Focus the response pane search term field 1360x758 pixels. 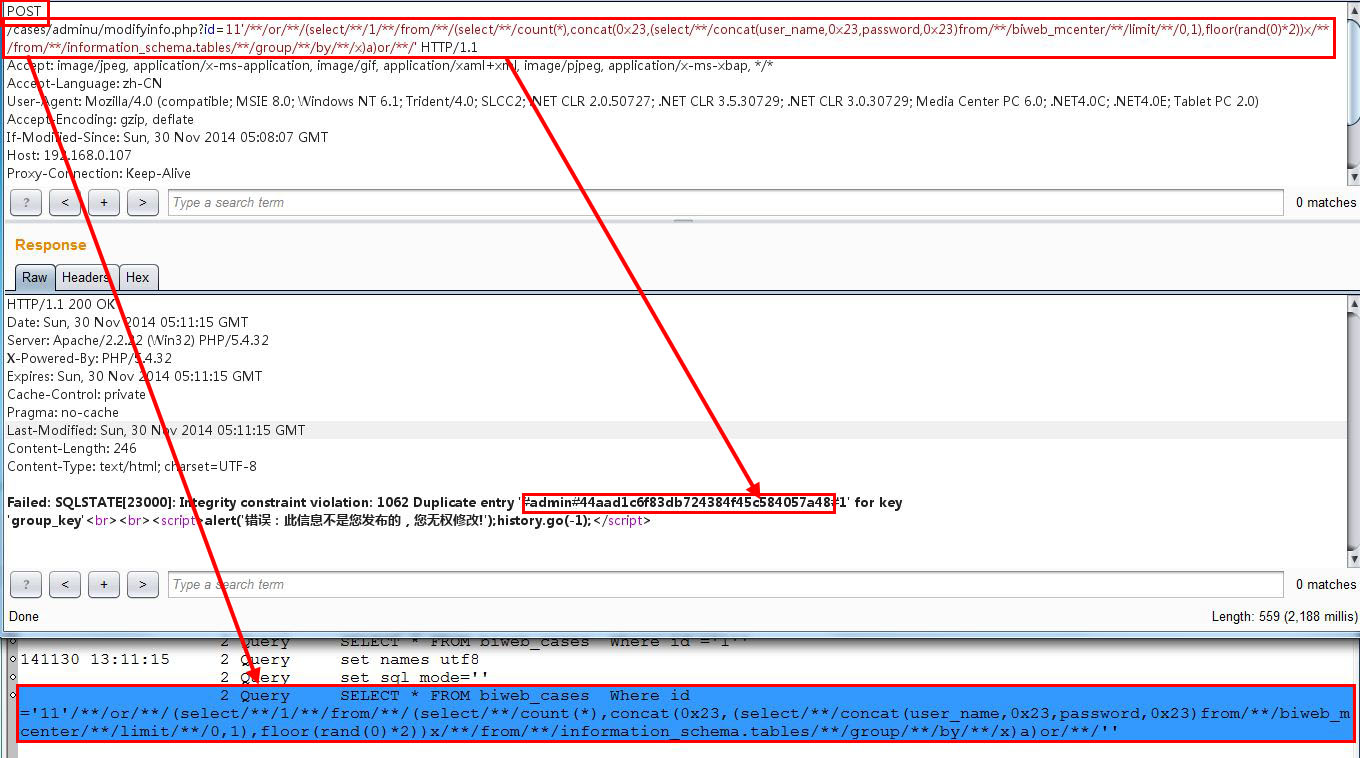coord(725,585)
